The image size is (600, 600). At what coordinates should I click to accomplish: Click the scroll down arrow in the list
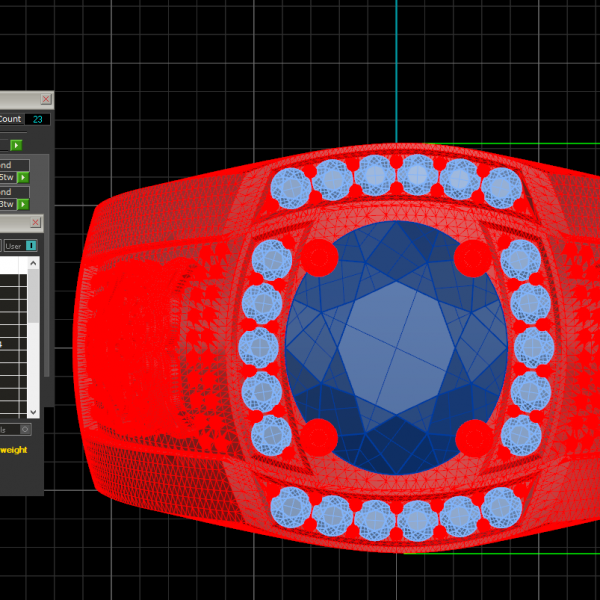(33, 411)
